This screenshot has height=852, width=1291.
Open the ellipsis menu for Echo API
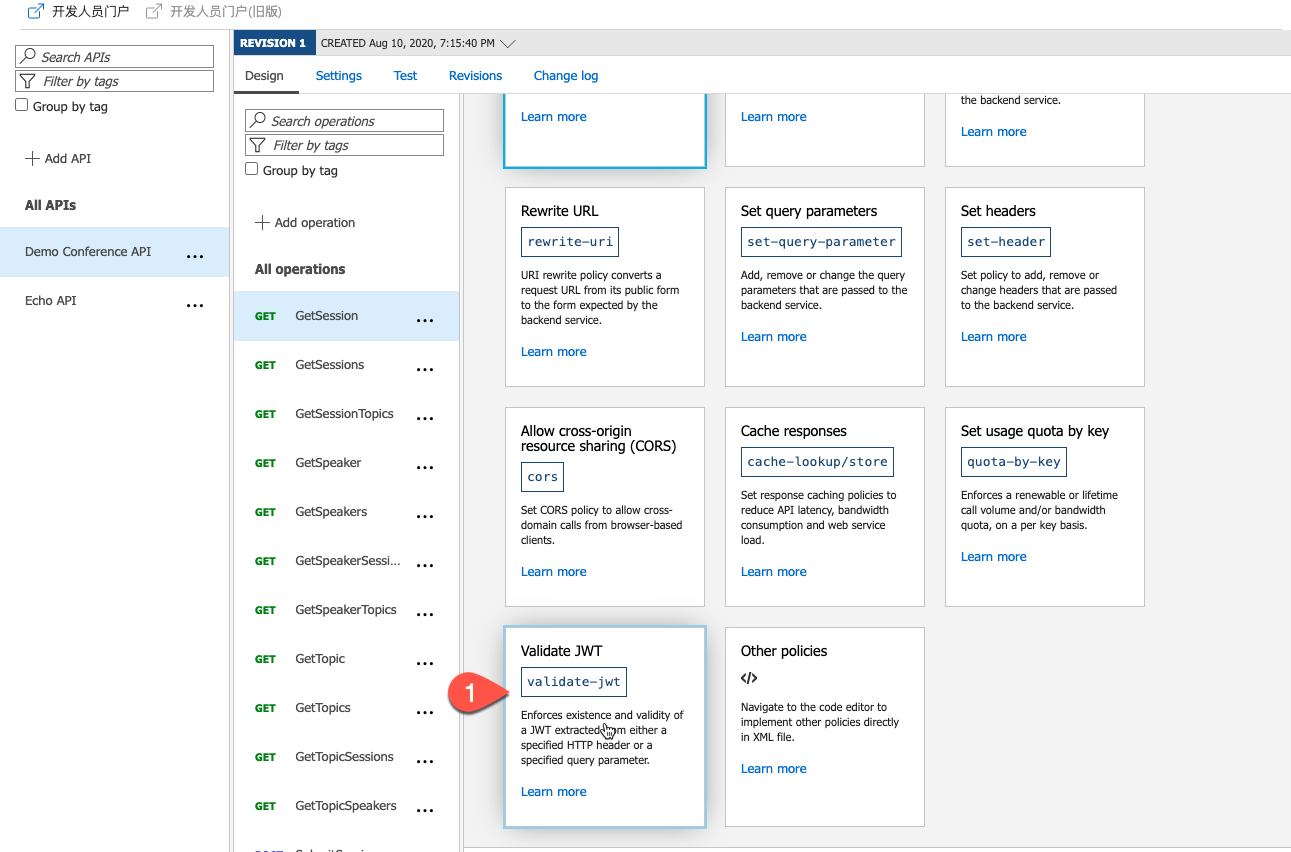click(x=195, y=303)
